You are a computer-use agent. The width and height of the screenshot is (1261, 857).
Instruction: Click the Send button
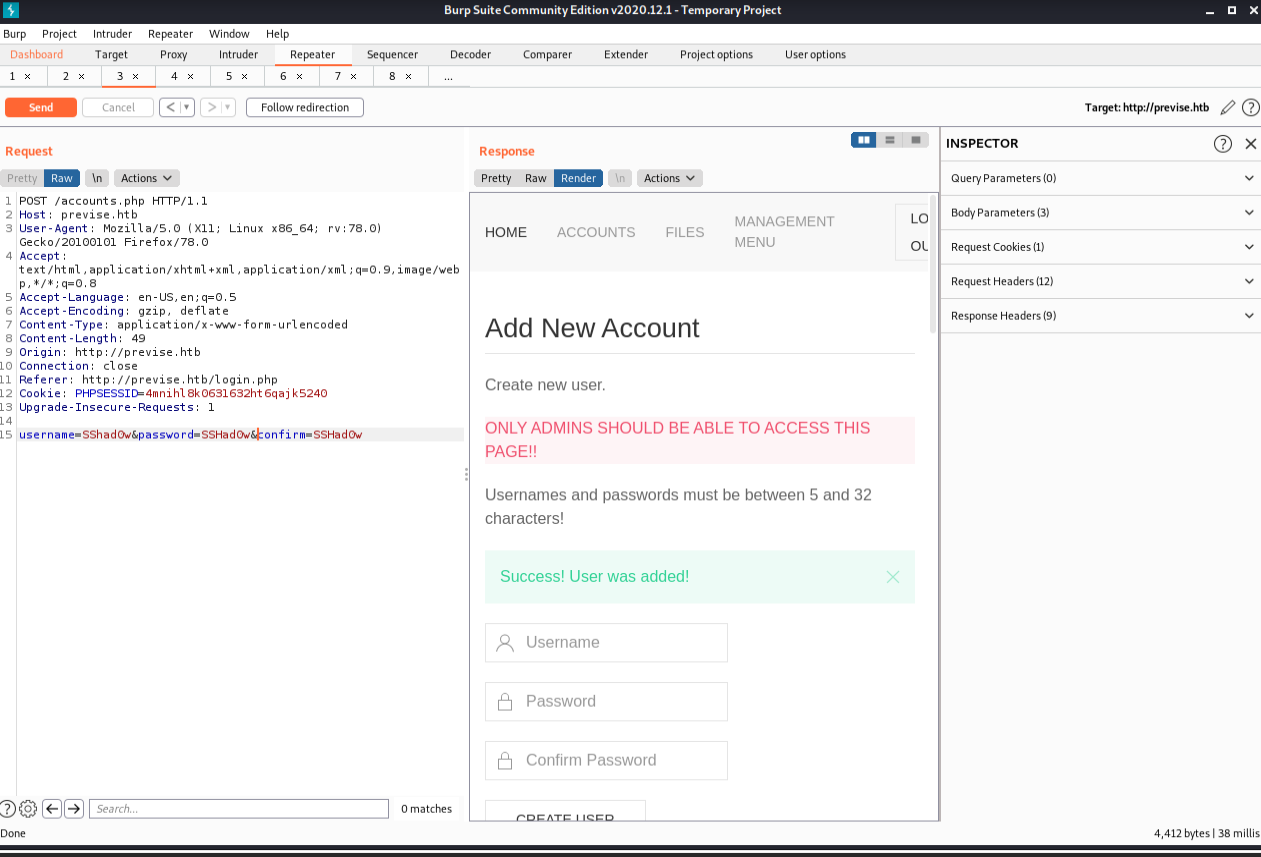click(41, 108)
